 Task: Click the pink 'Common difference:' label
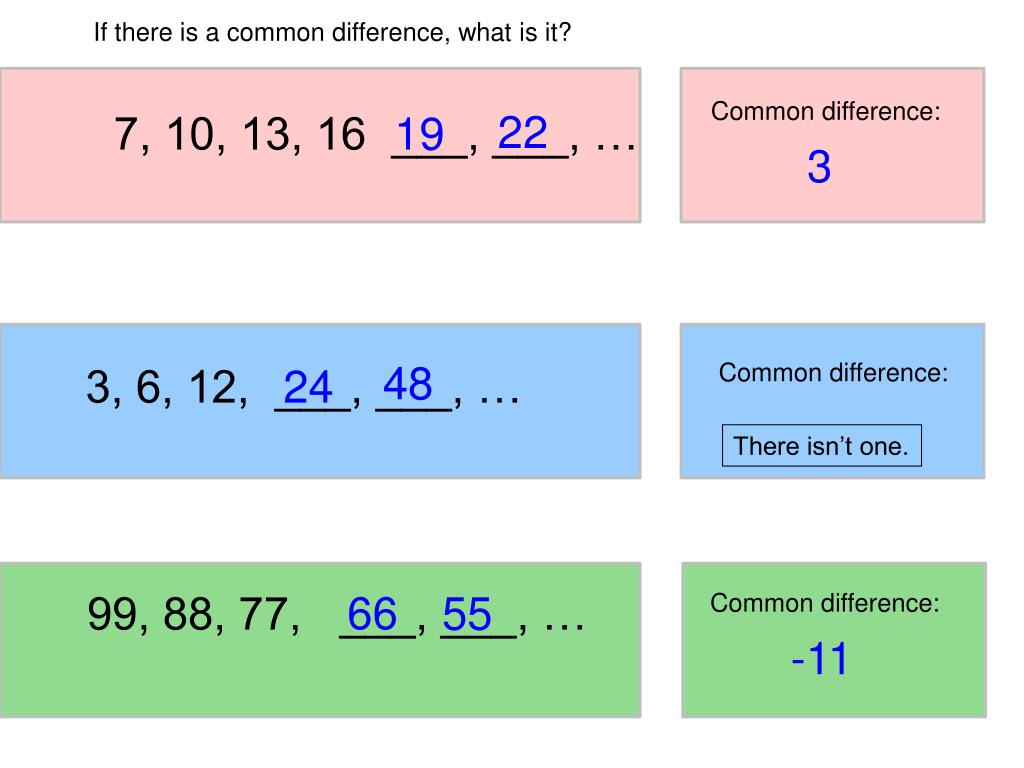click(825, 111)
